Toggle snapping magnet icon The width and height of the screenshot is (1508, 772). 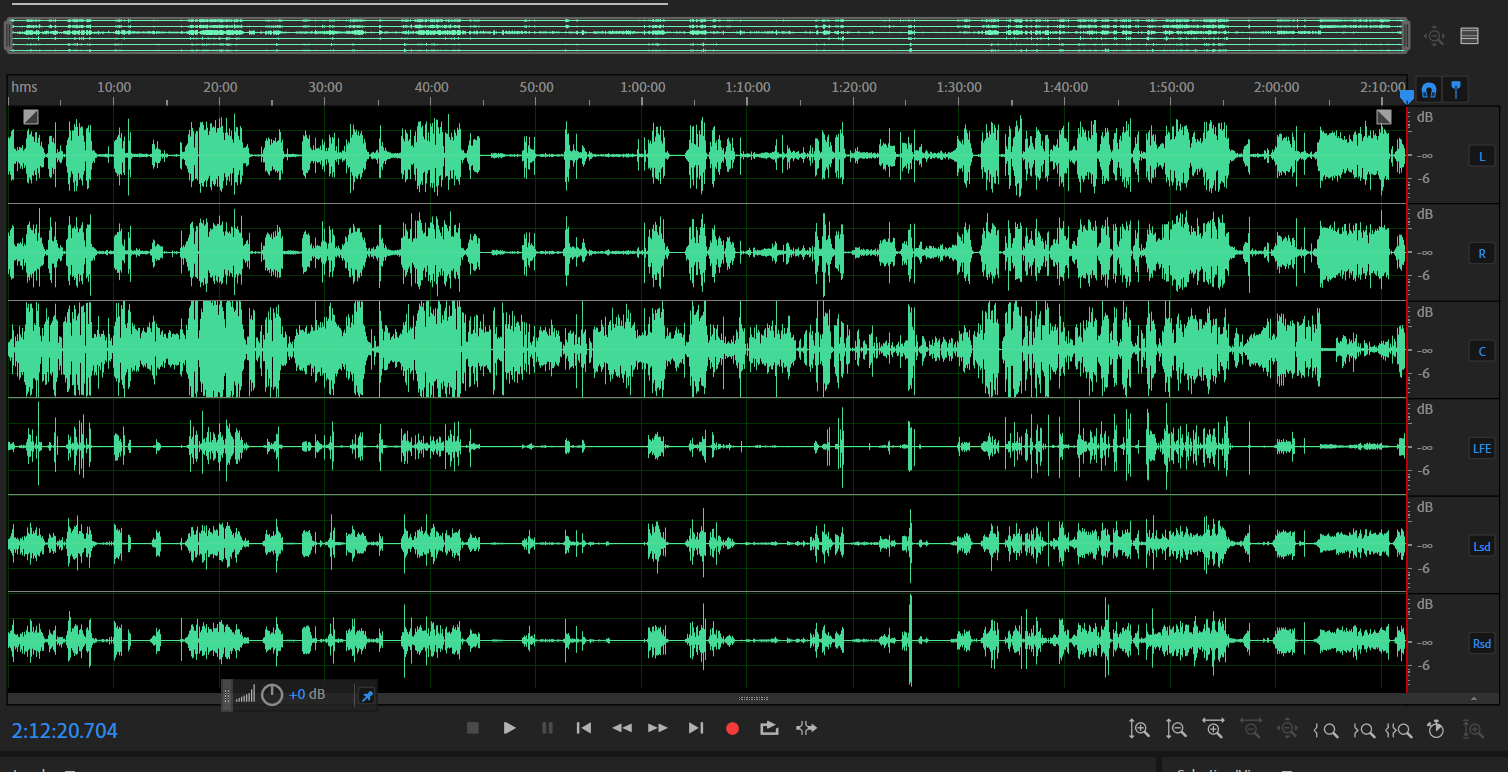point(1428,90)
